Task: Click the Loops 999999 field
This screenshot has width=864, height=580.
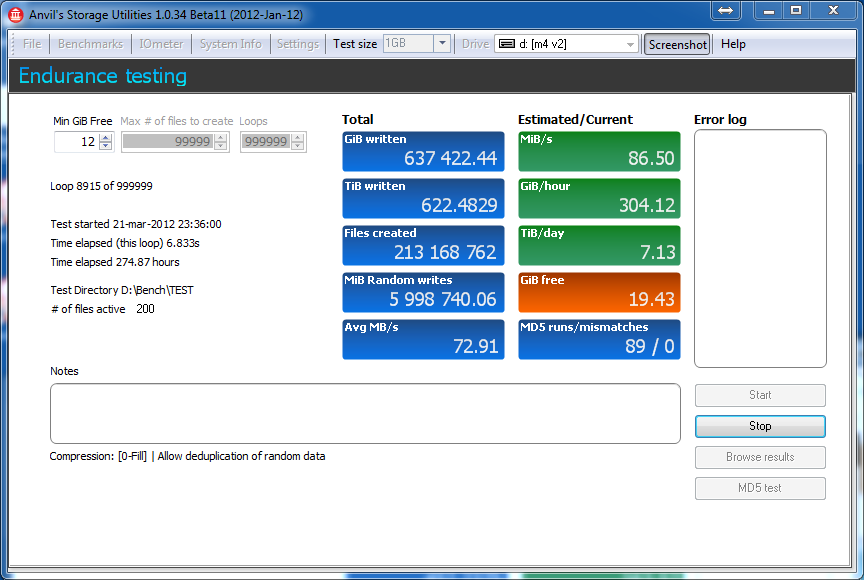Action: coord(266,142)
